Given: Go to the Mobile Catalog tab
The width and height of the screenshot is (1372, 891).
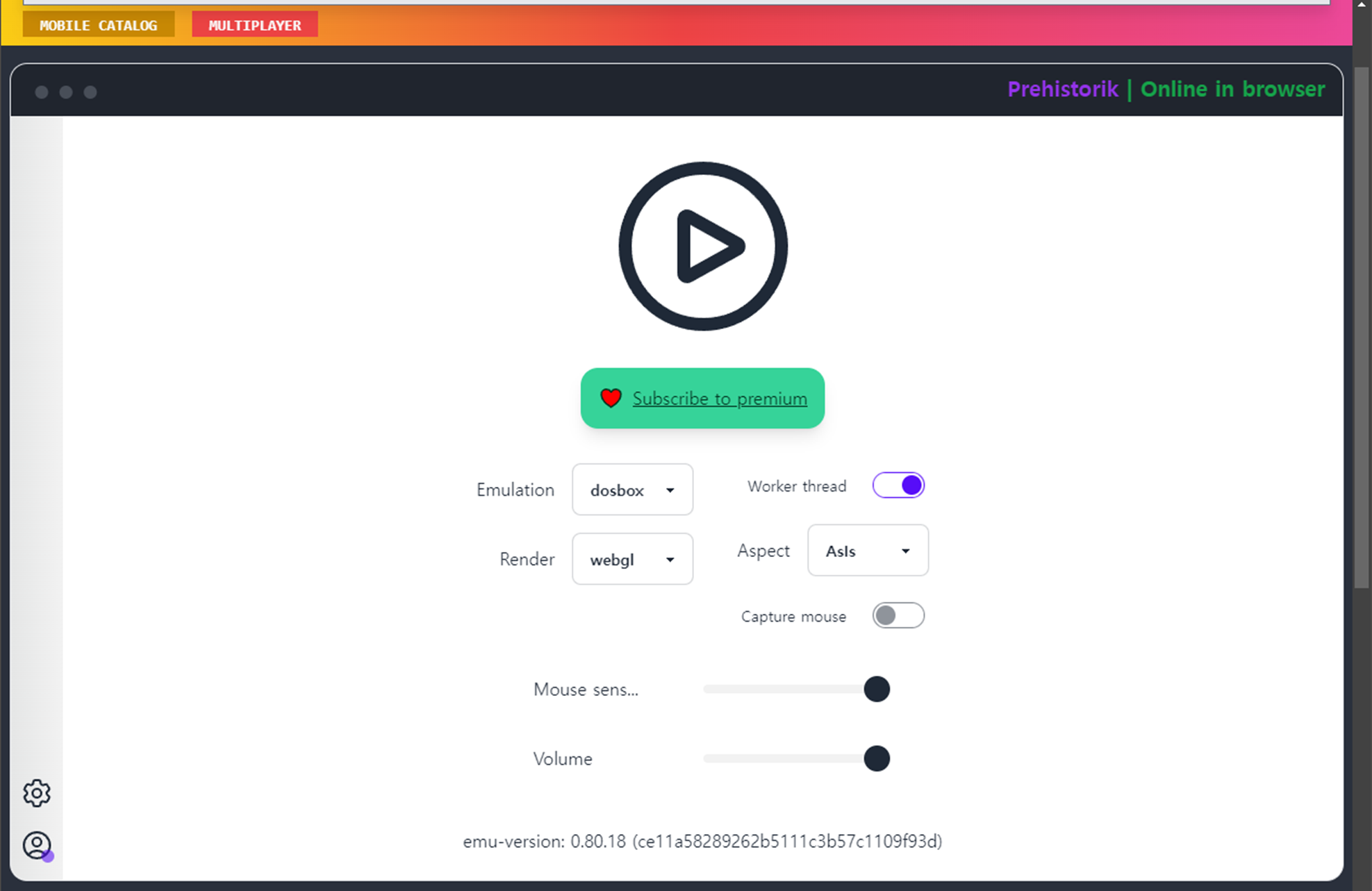Looking at the screenshot, I should pos(99,25).
